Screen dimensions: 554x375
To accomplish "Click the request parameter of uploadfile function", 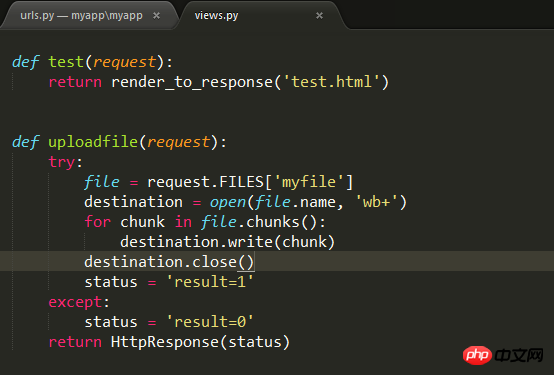I will pos(178,142).
